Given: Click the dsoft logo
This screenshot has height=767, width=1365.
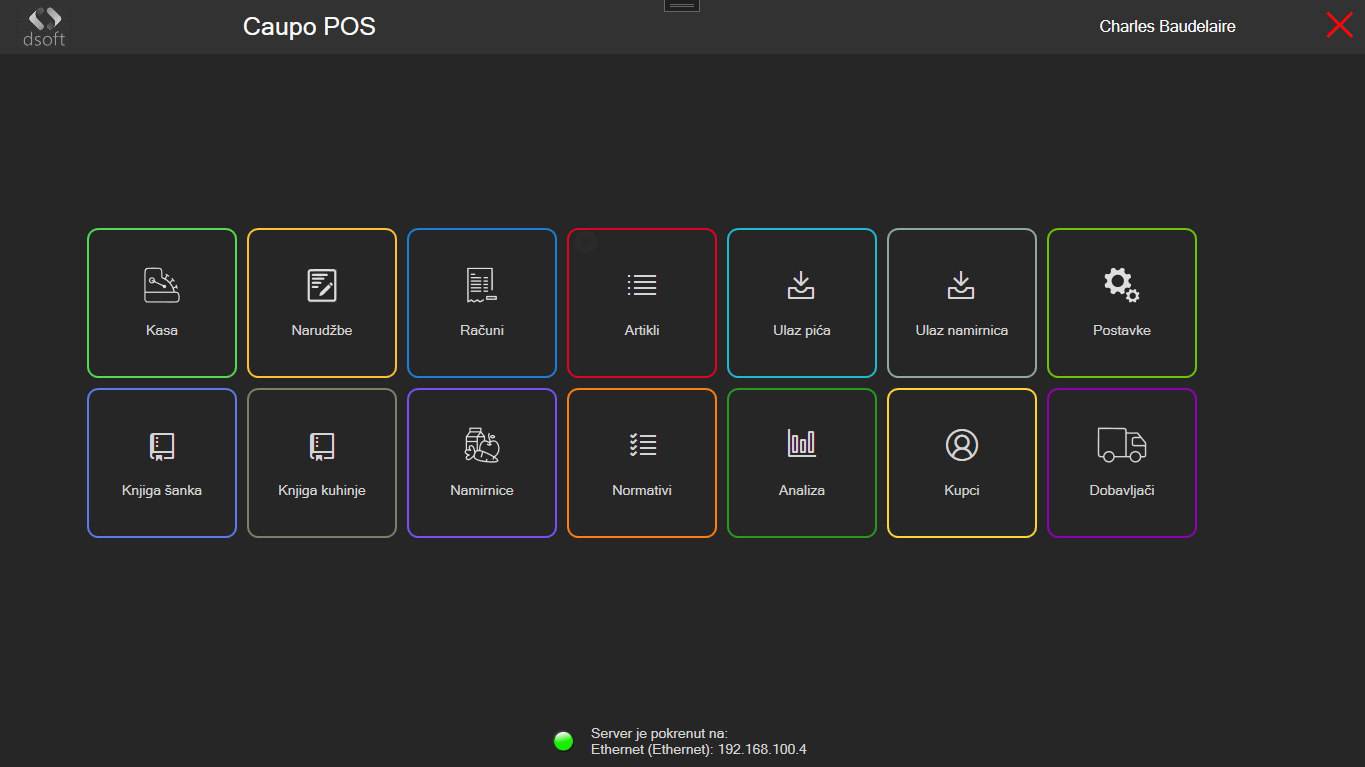Looking at the screenshot, I should pos(44,27).
